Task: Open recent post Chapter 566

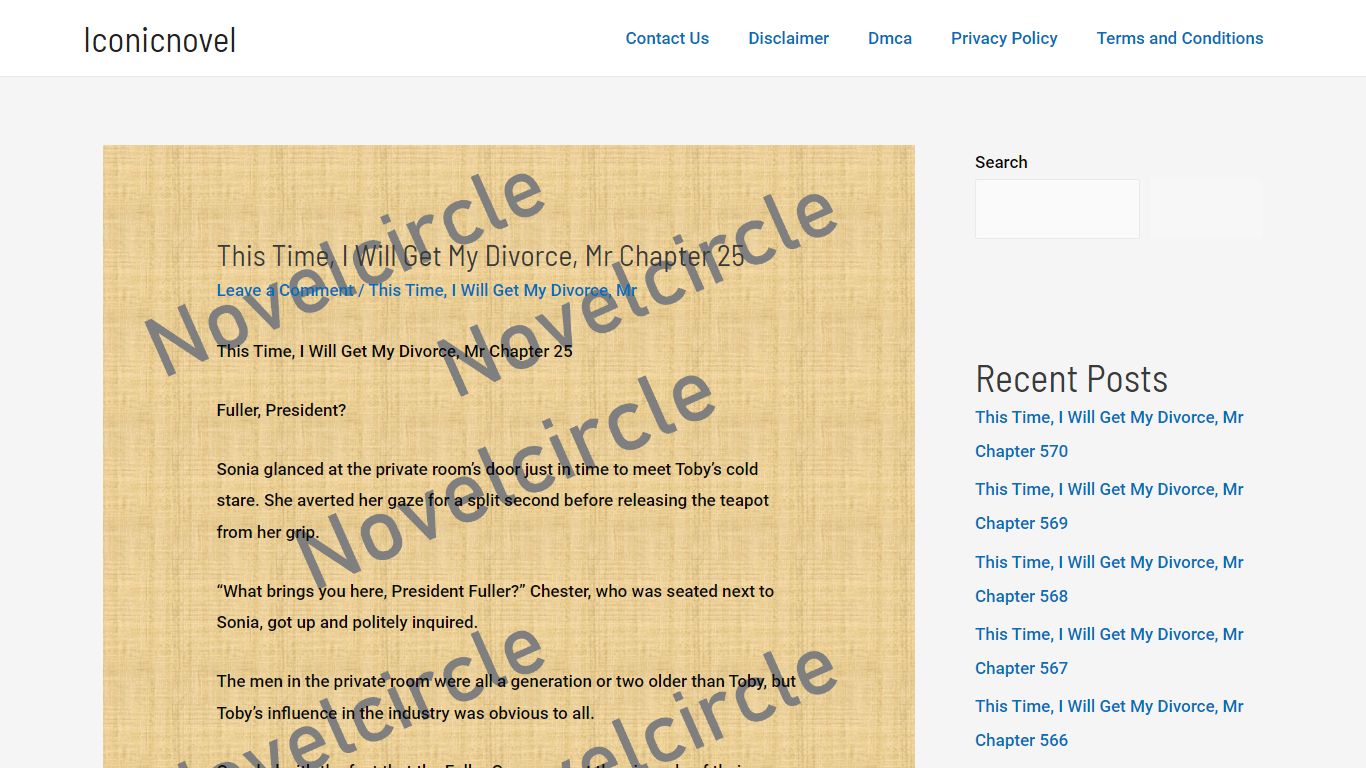Action: [x=1109, y=723]
